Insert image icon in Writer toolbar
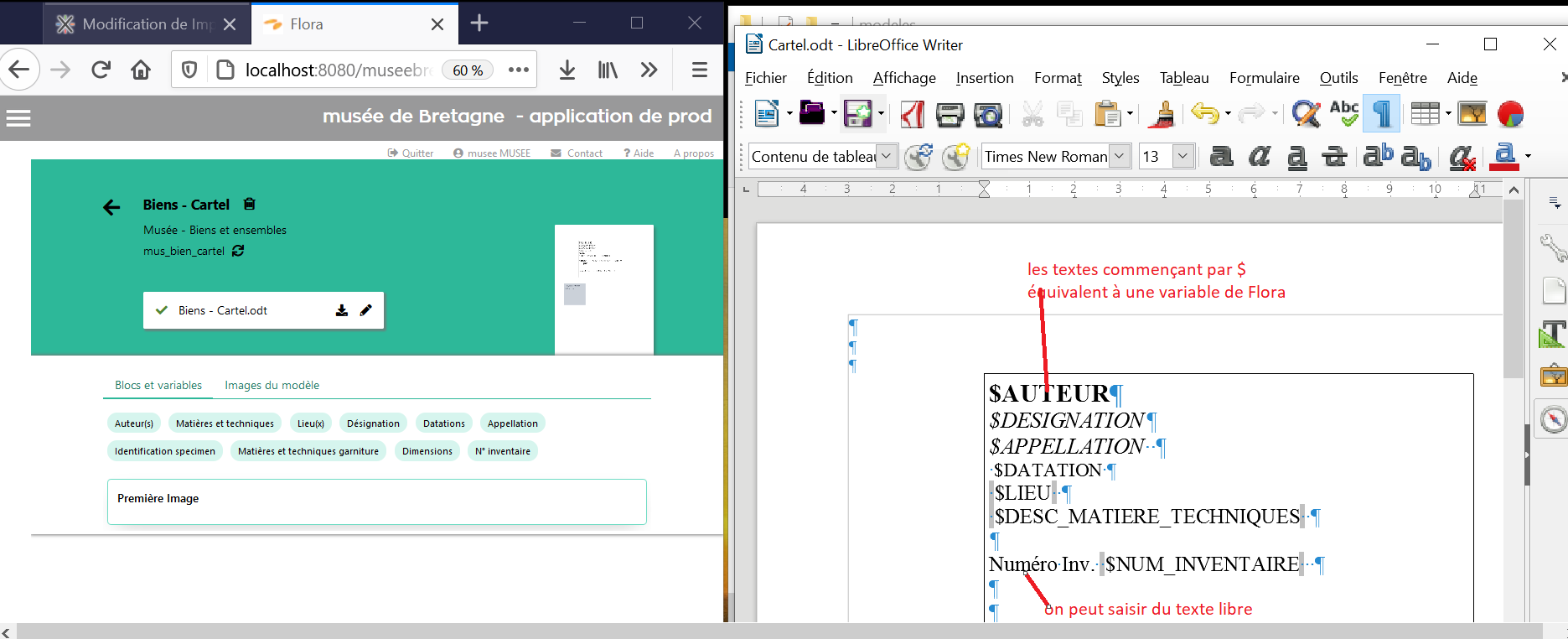Image resolution: width=1568 pixels, height=639 pixels. (1472, 113)
